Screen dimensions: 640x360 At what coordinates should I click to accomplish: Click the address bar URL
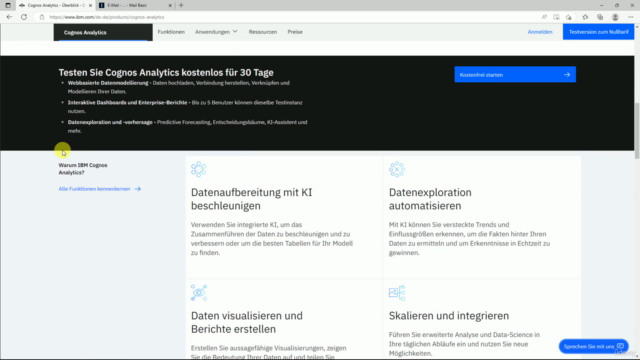coord(107,17)
